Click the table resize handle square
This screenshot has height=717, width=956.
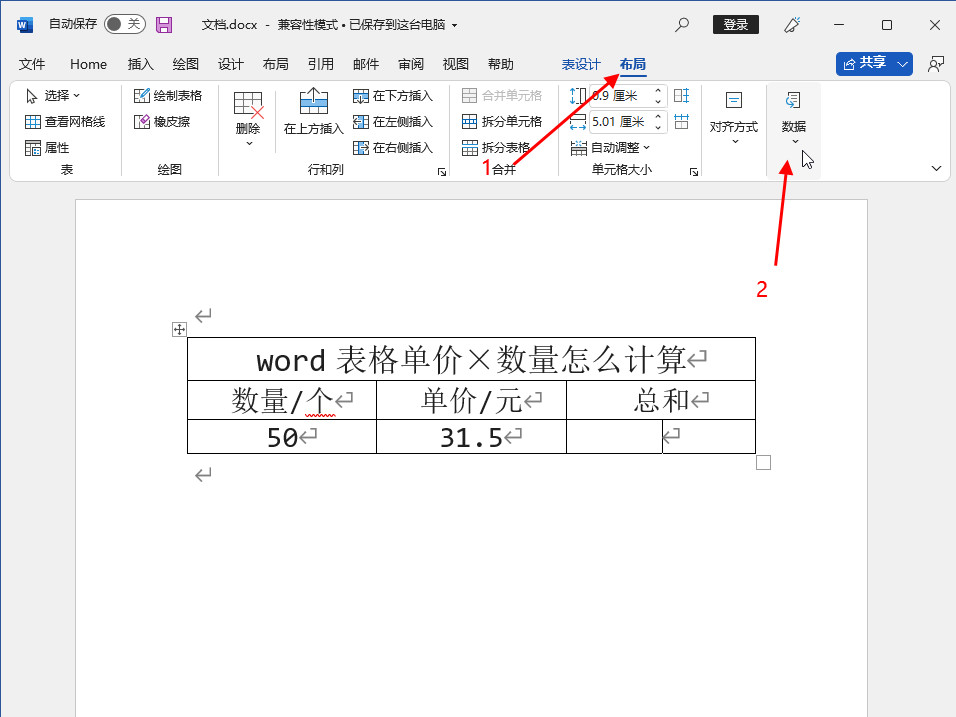click(x=763, y=463)
